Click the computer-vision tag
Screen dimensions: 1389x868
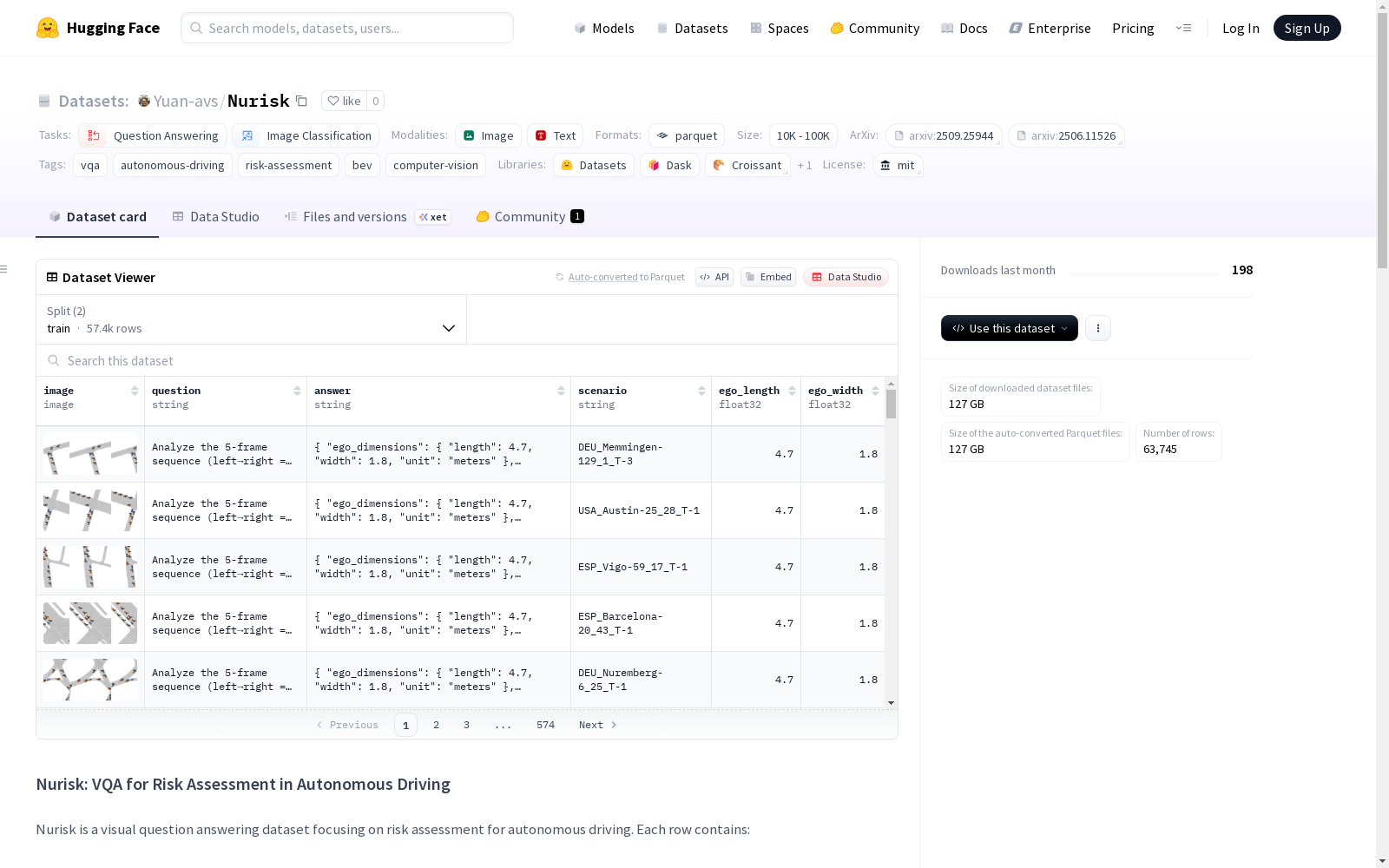[436, 165]
